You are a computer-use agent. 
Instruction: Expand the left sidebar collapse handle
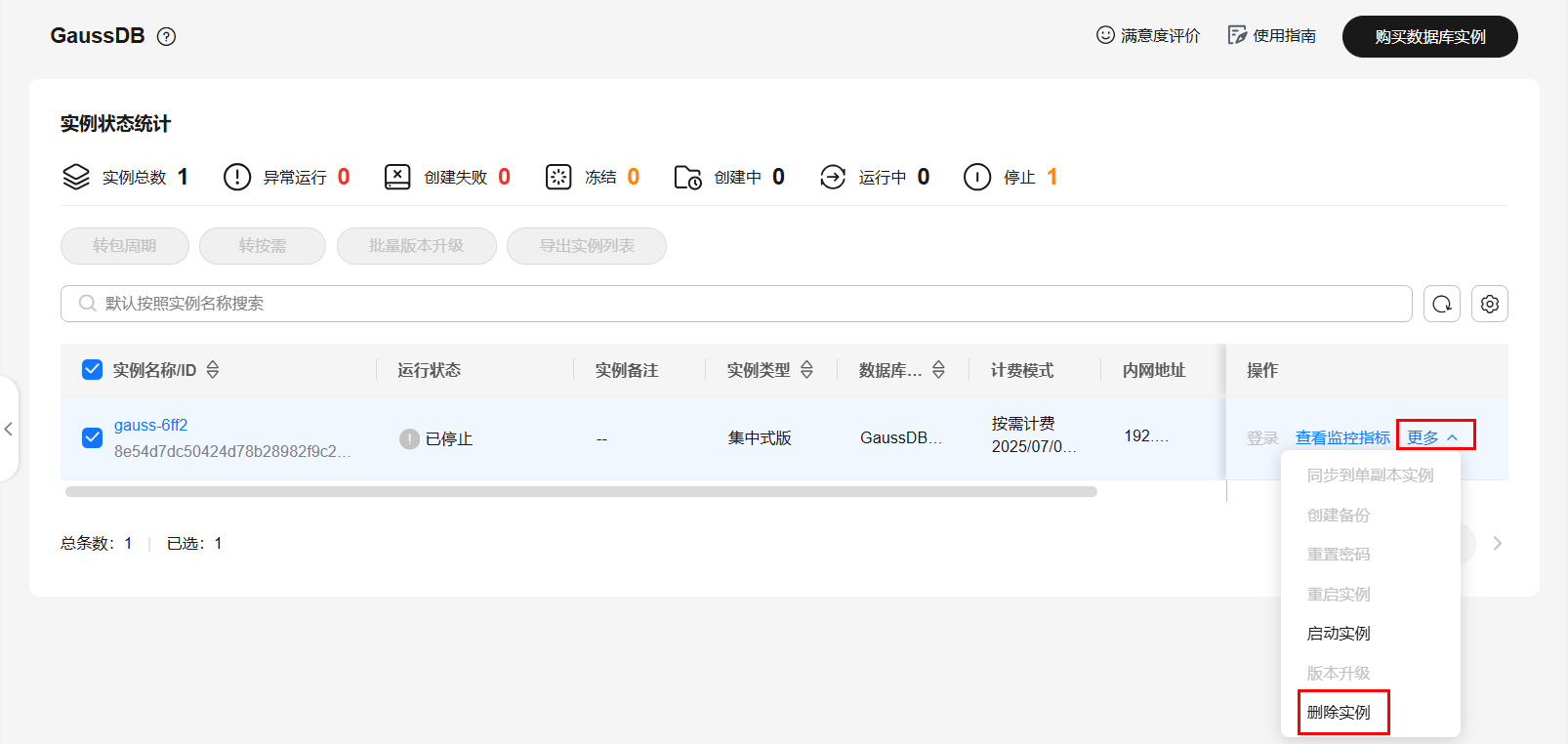(x=9, y=429)
